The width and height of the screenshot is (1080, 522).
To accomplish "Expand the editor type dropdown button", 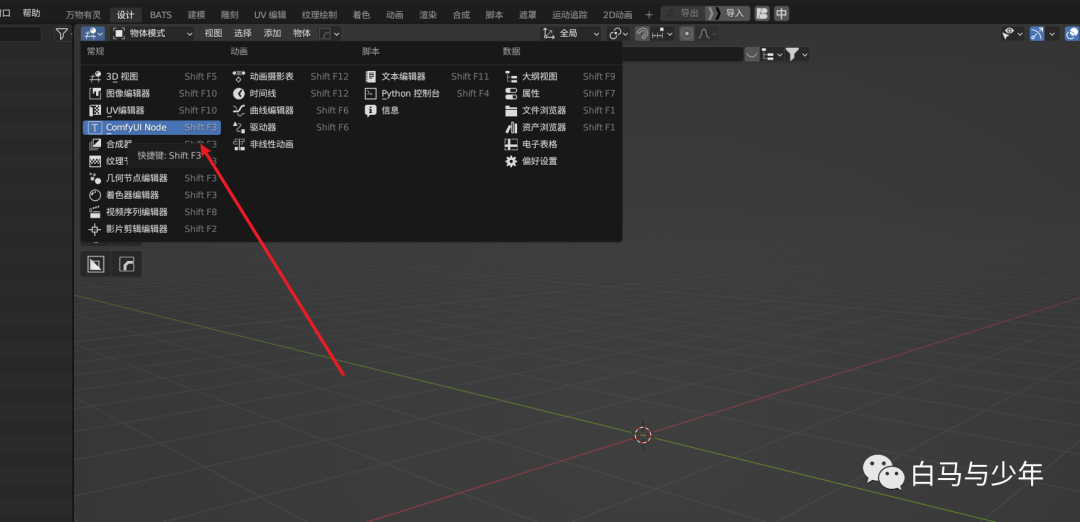I will click(94, 33).
